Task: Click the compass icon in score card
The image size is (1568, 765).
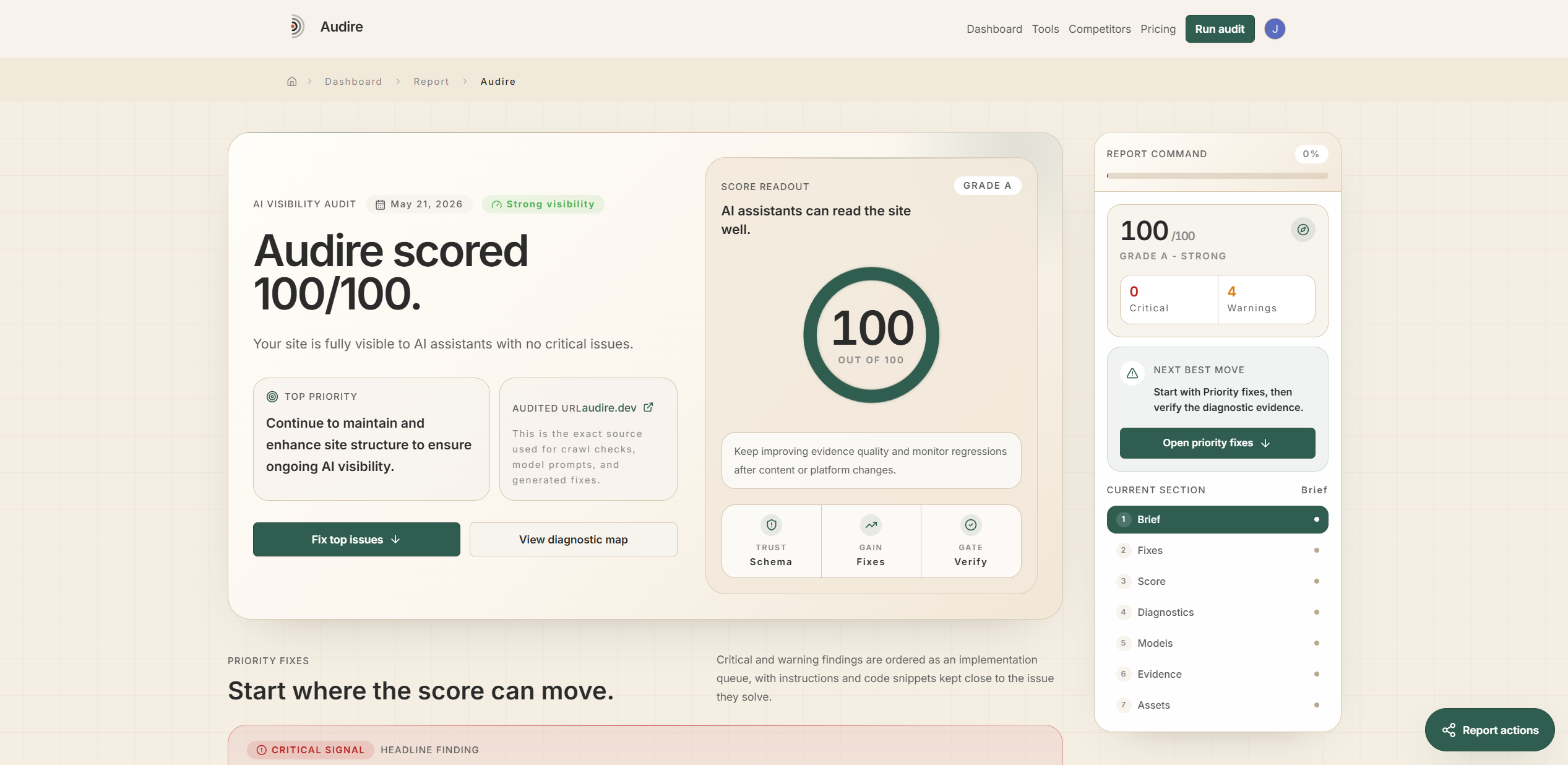Action: coord(1303,230)
